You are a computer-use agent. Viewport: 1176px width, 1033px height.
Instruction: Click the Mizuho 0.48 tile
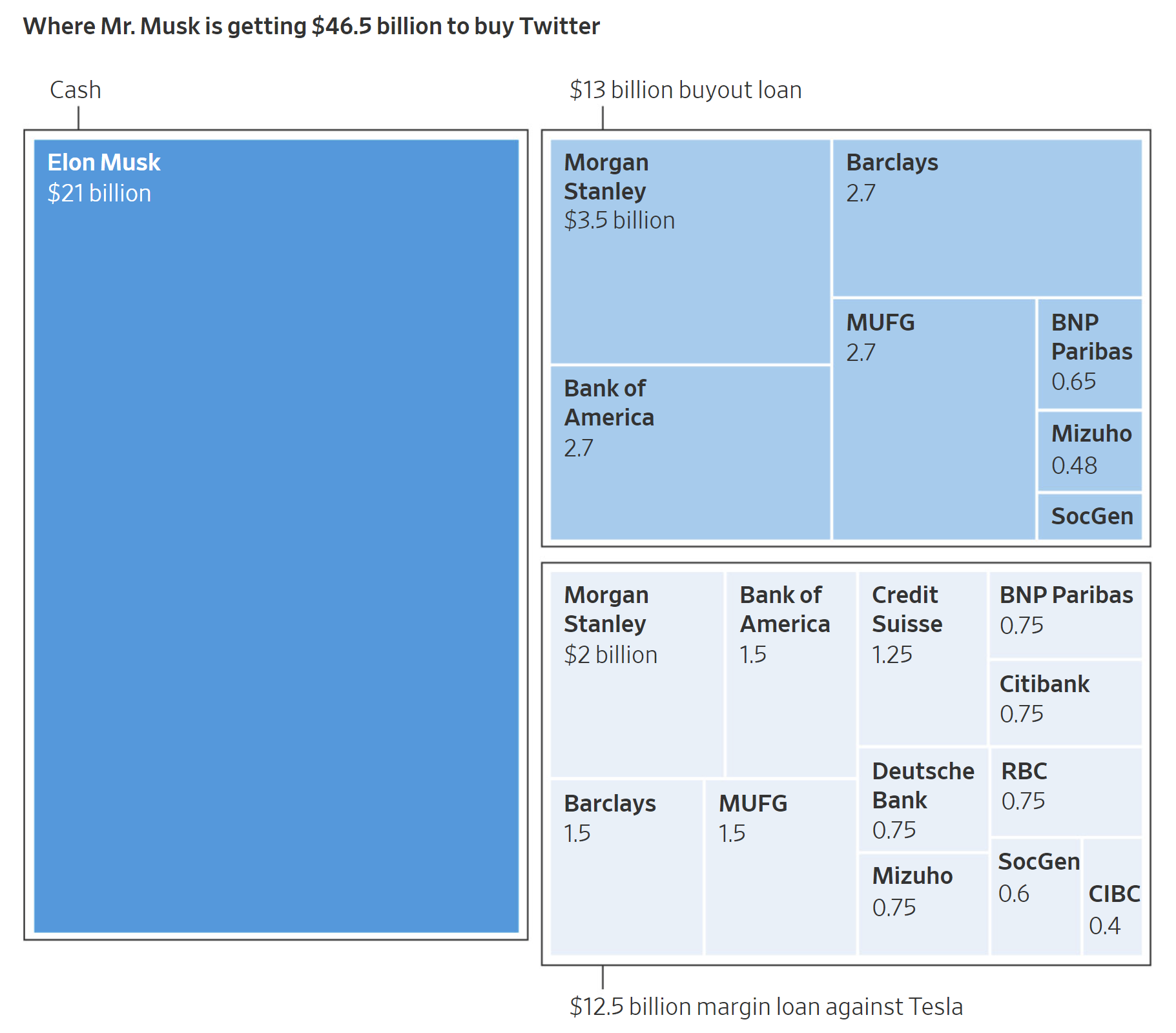(1090, 451)
